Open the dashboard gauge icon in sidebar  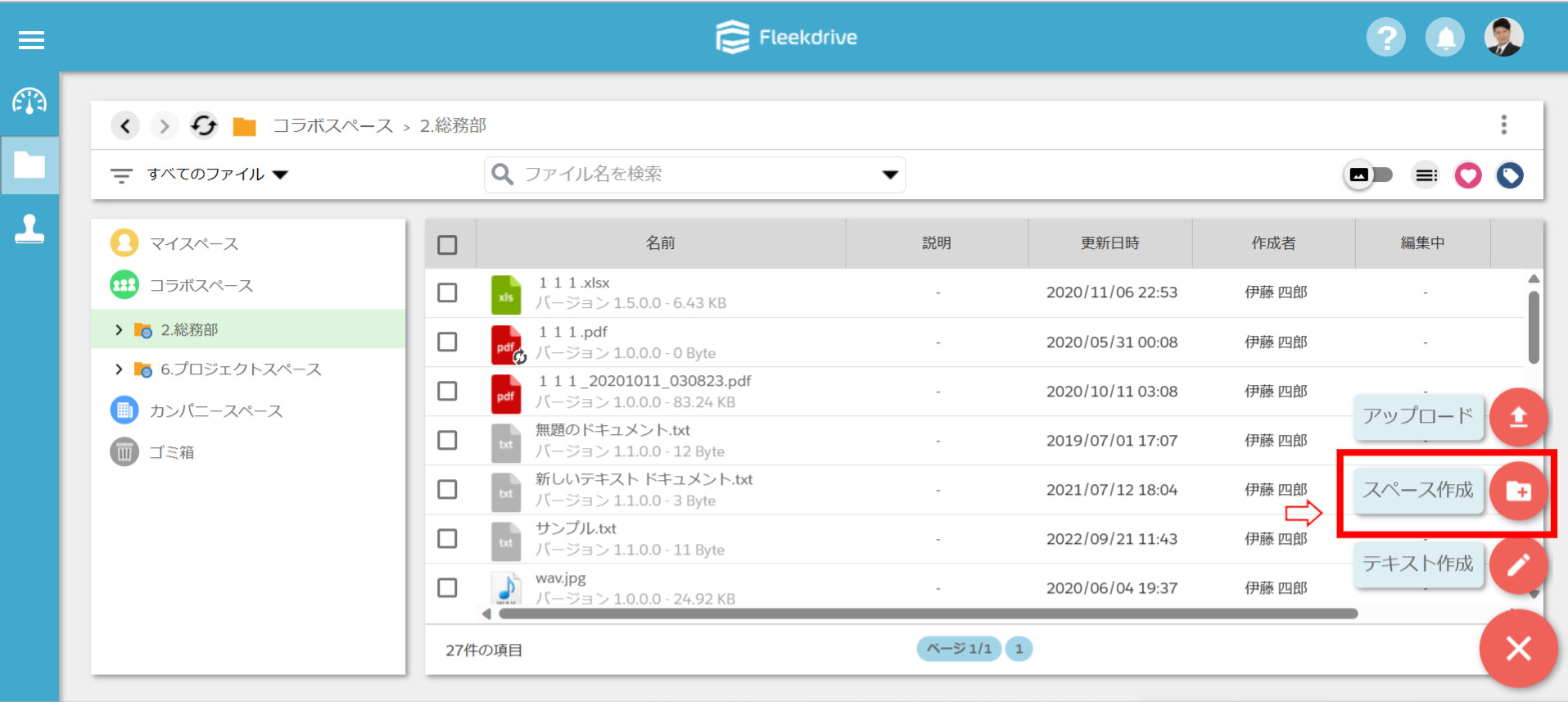[29, 102]
